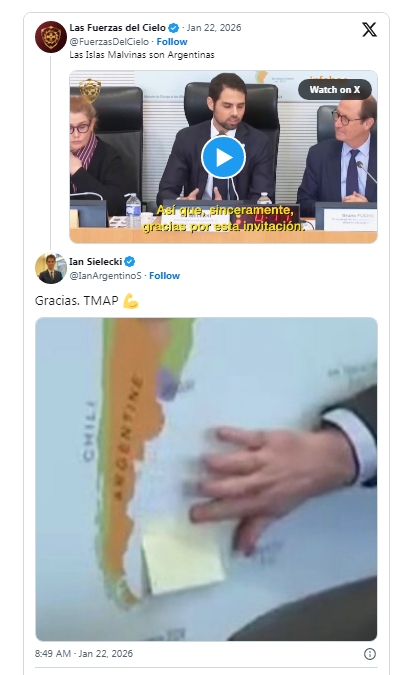Follow @FuerzasDelCielo

(172, 42)
